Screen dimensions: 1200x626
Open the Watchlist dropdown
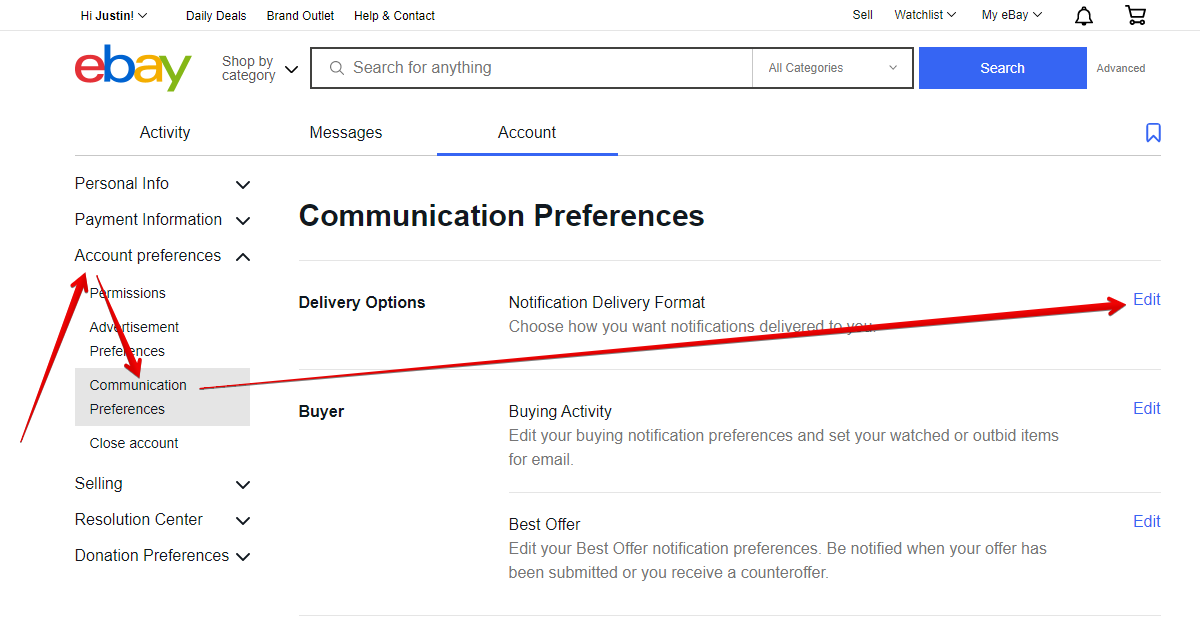[x=925, y=15]
